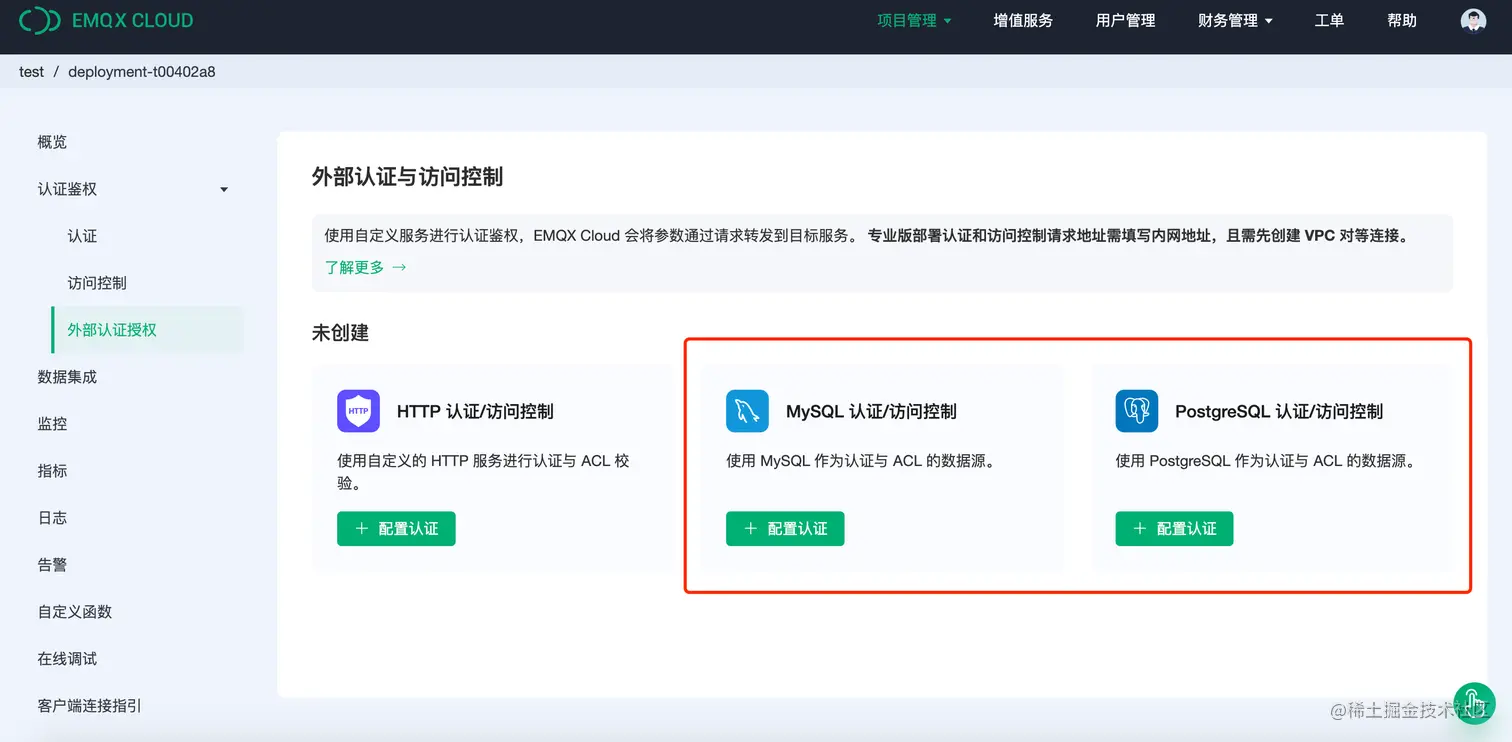This screenshot has width=1512, height=742.
Task: Click the HTTP shield icon on the HTTP card
Action: coord(358,411)
